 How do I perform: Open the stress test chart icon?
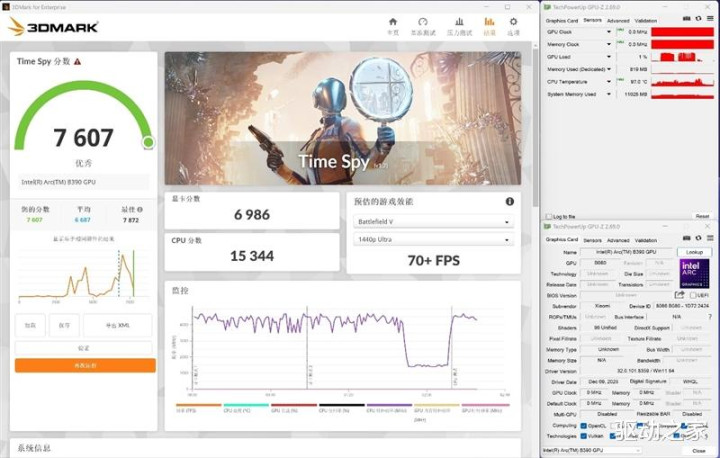[x=458, y=25]
